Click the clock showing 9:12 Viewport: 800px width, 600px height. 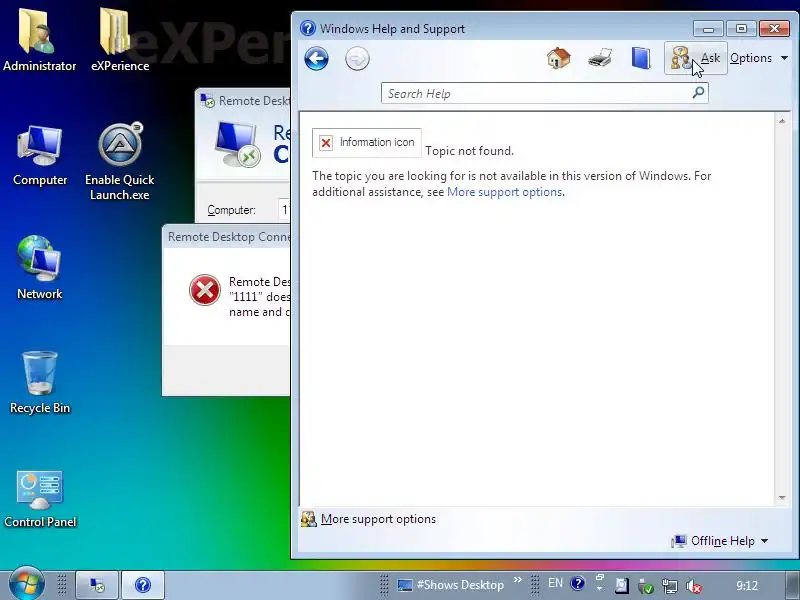(x=747, y=585)
